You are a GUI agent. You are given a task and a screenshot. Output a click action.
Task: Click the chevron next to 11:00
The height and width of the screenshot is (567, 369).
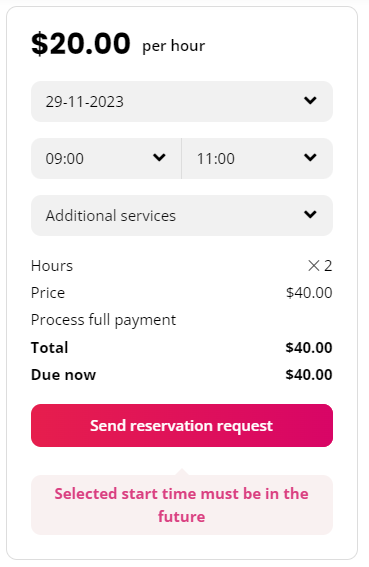tap(310, 158)
